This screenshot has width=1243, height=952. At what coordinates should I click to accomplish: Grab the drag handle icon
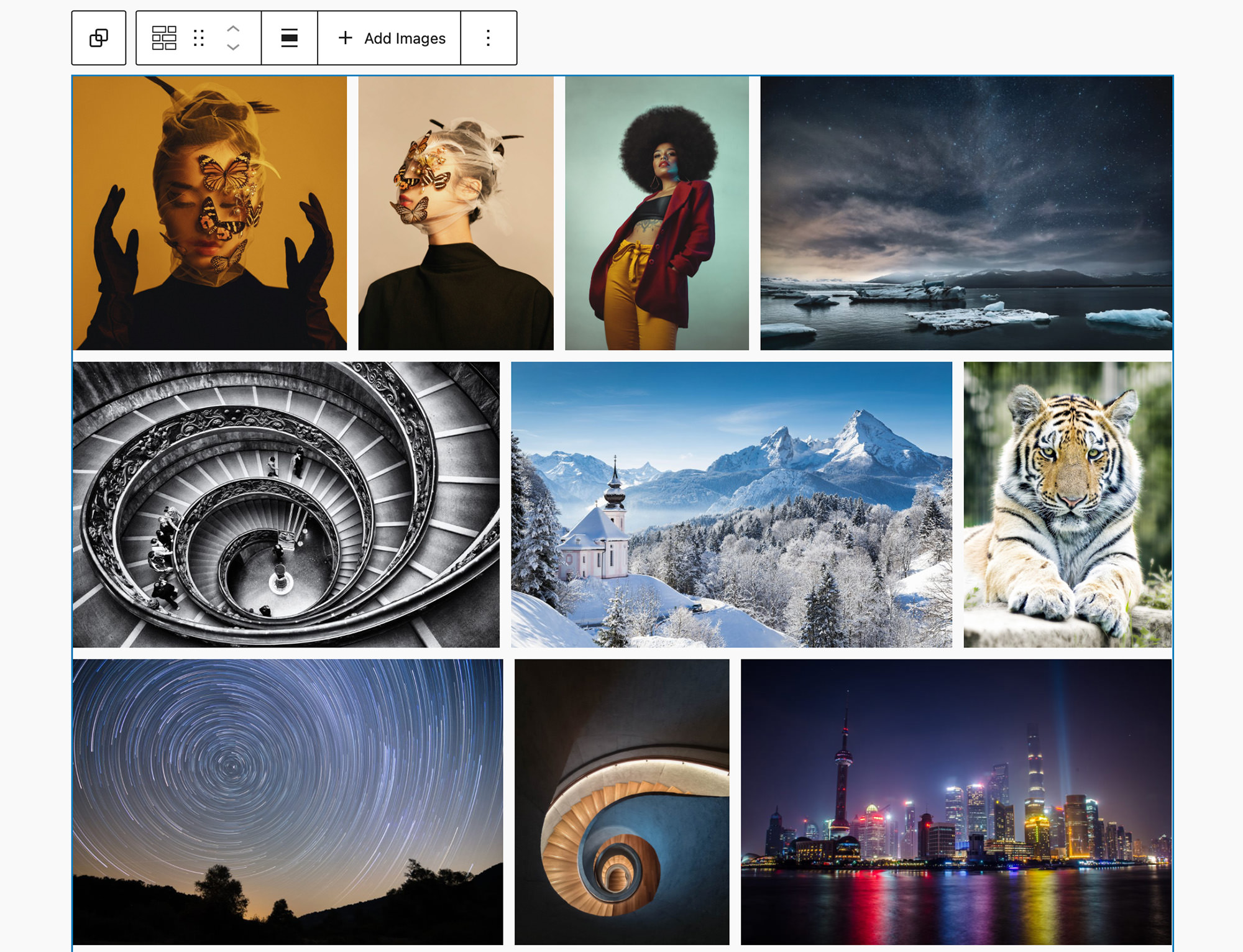[199, 38]
